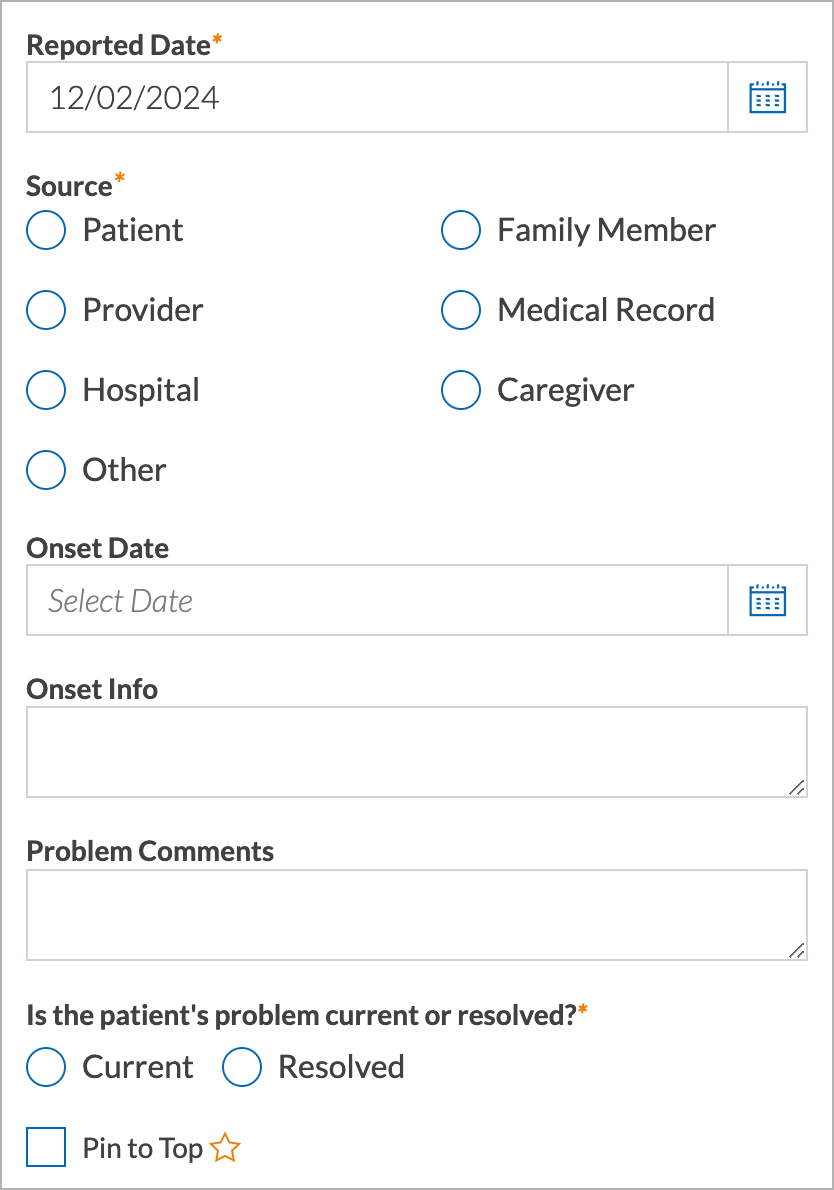The width and height of the screenshot is (834, 1190).
Task: Click the Reported Date text field
Action: (377, 97)
